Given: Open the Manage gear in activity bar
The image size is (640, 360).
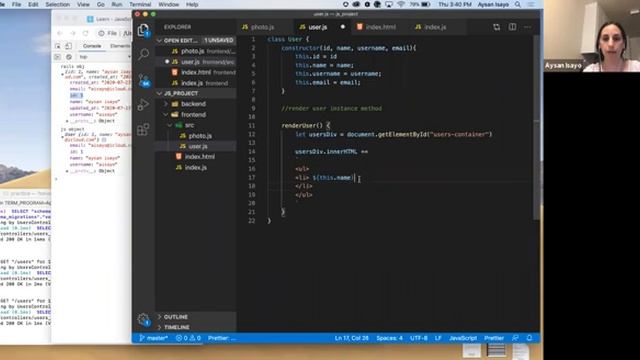Looking at the screenshot, I should point(143,319).
